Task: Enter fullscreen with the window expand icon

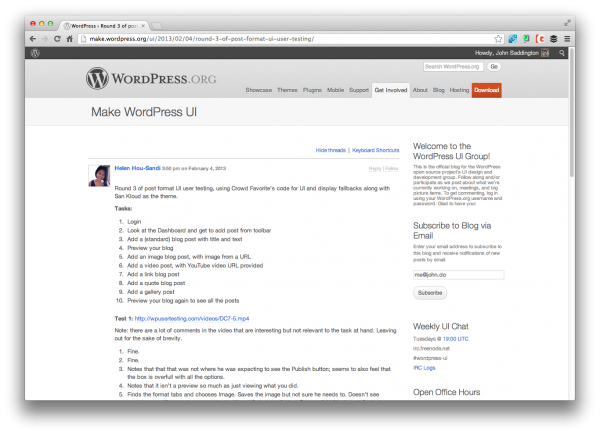Action: (x=567, y=23)
